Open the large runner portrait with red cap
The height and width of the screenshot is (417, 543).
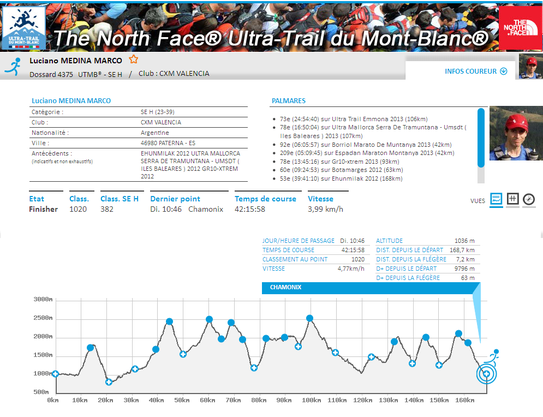click(x=516, y=133)
